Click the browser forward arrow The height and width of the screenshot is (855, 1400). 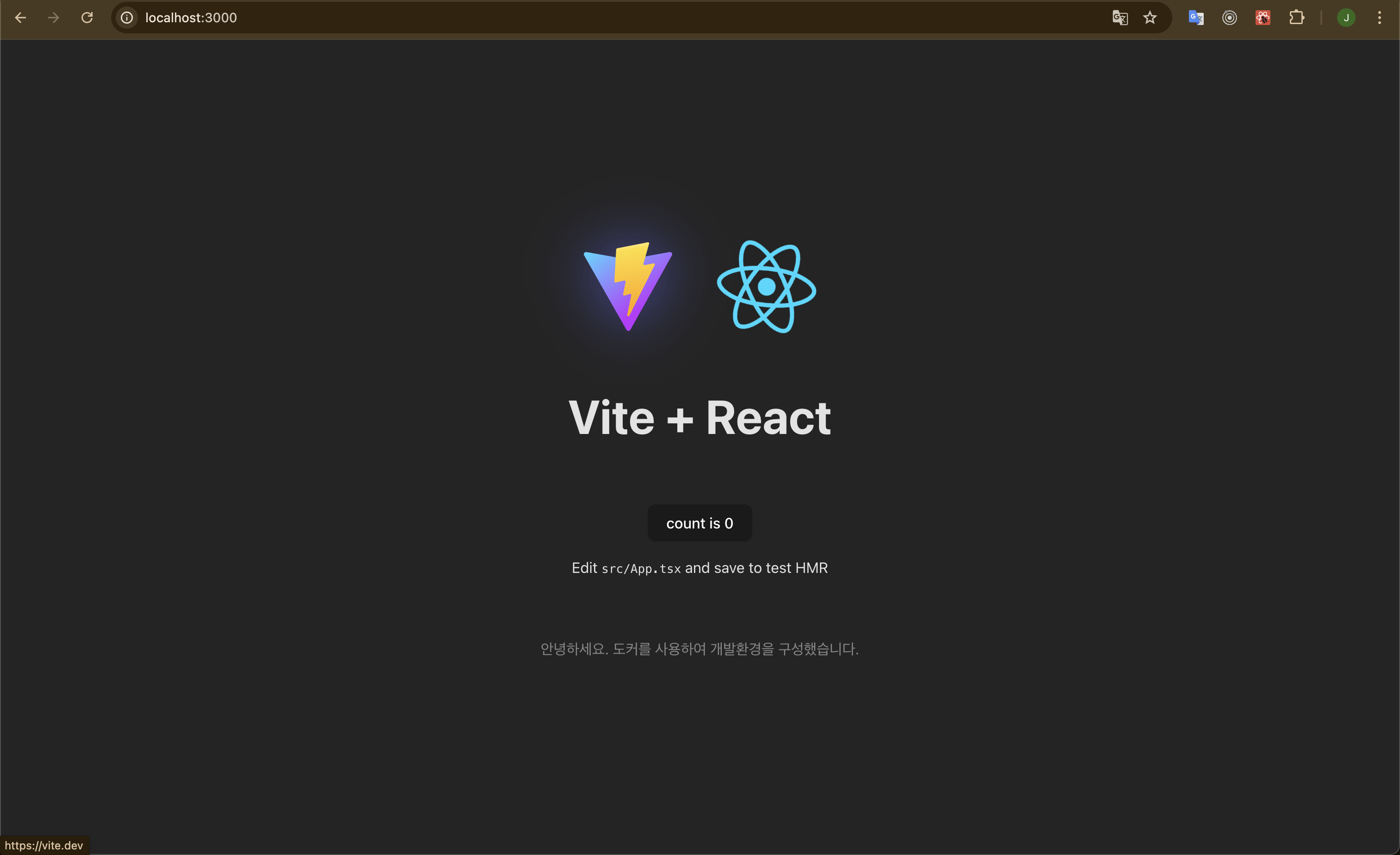(53, 18)
